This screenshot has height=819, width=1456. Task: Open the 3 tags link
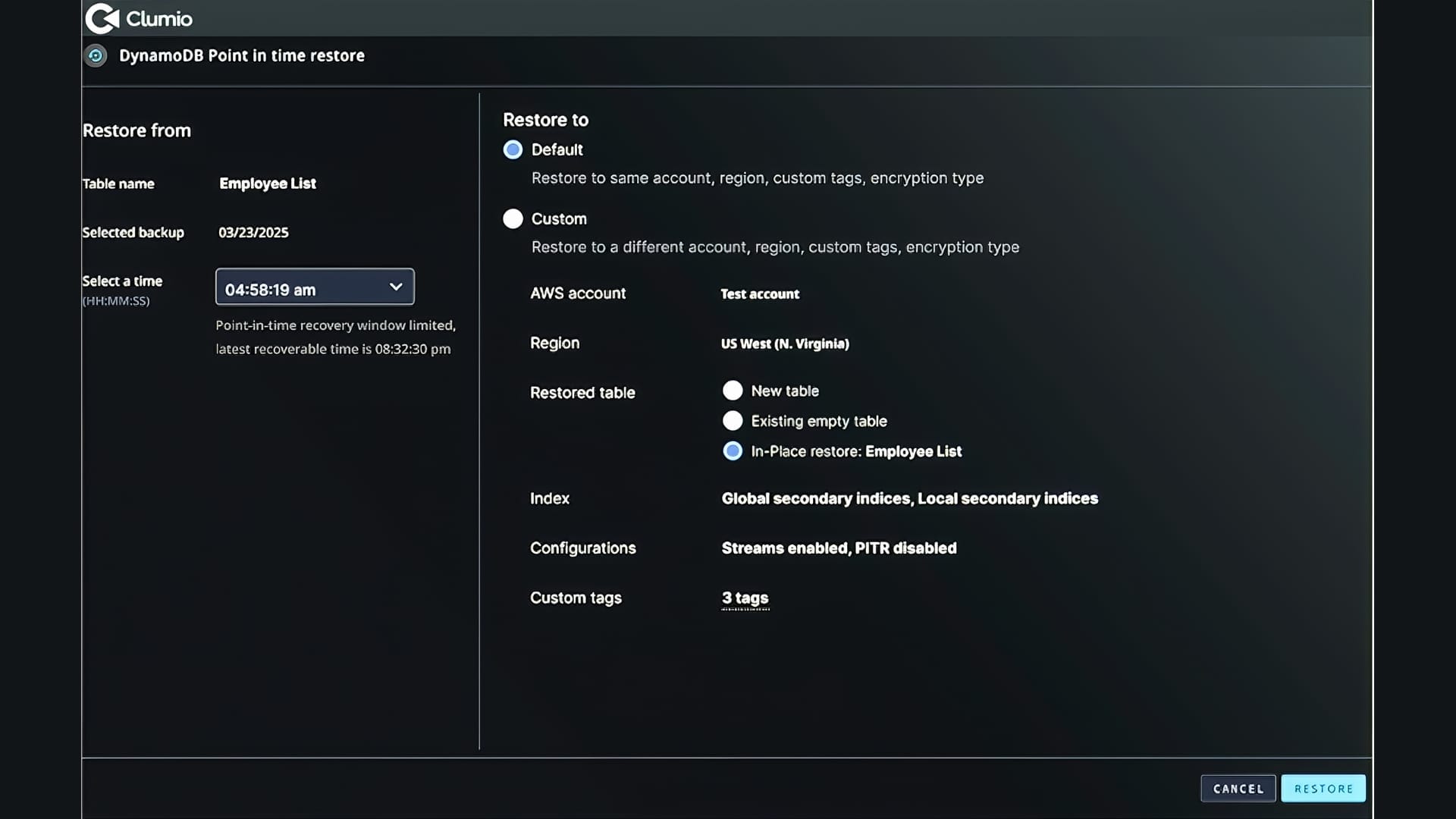pyautogui.click(x=745, y=598)
